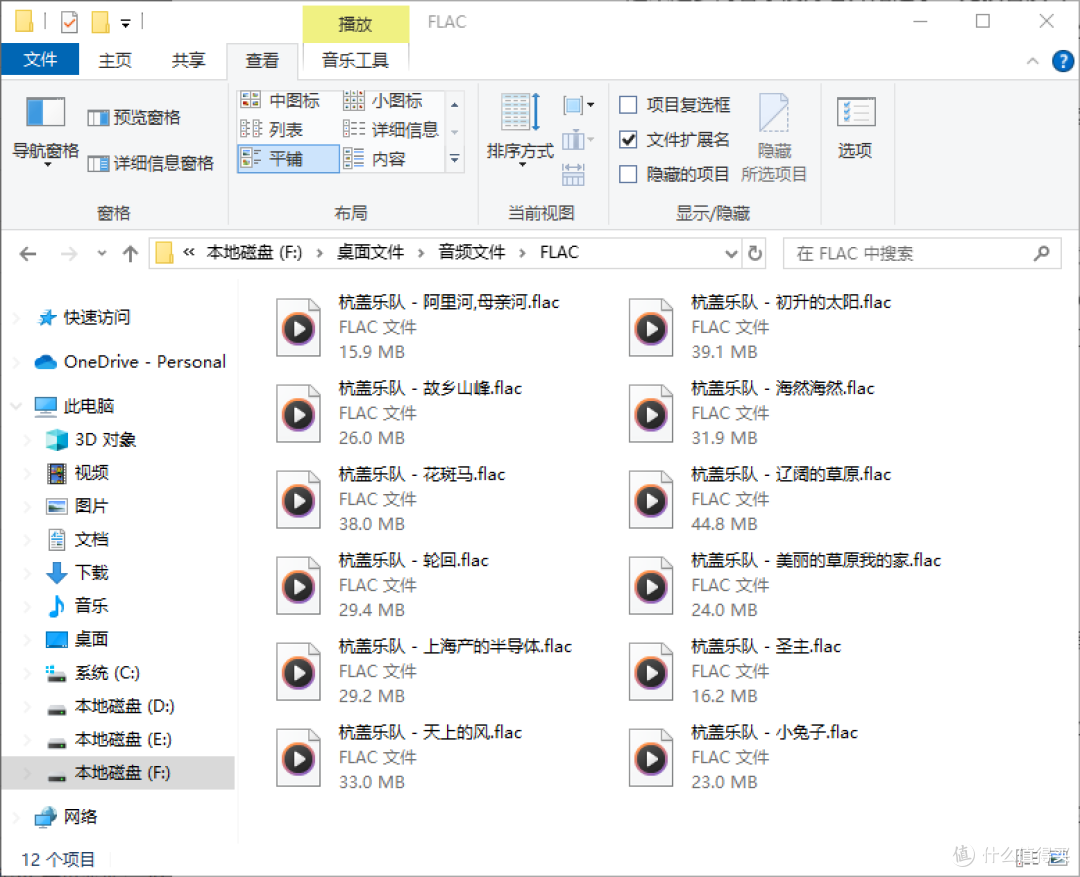Viewport: 1080px width, 877px height.
Task: Open the group by menu icon
Action: [x=578, y=105]
